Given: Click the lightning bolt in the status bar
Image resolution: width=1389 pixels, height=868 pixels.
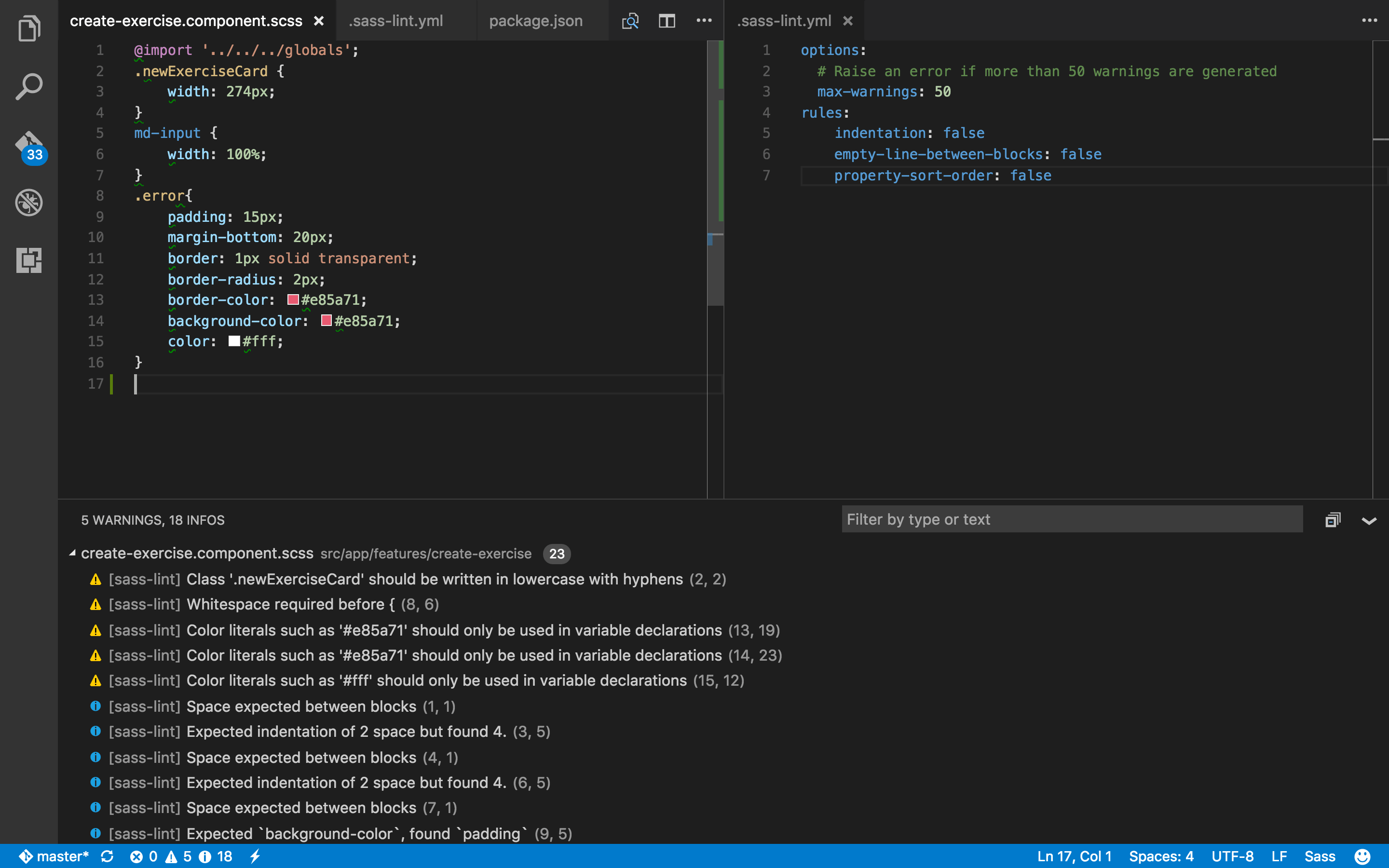Looking at the screenshot, I should pyautogui.click(x=255, y=855).
